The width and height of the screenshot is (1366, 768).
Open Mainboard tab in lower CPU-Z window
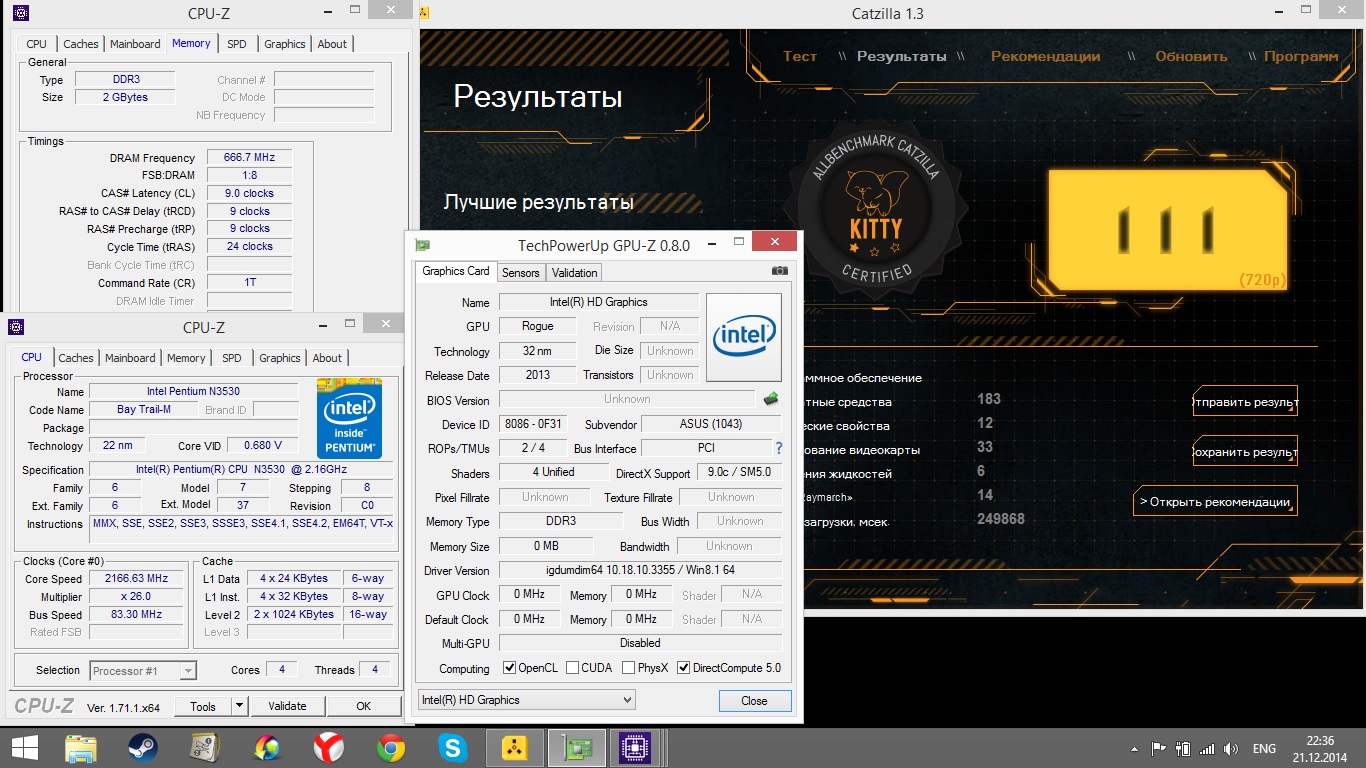tap(130, 358)
